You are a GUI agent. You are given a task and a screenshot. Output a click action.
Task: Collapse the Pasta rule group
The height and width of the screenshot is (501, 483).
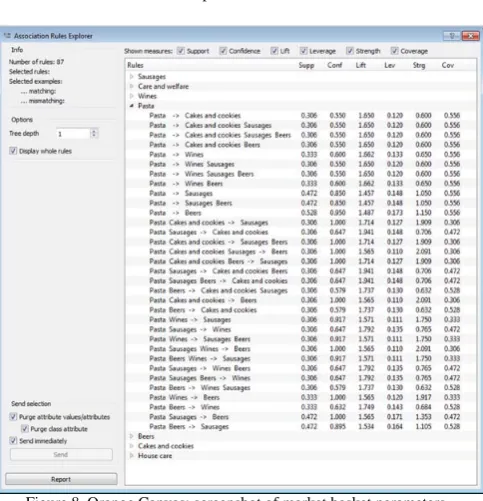(132, 106)
